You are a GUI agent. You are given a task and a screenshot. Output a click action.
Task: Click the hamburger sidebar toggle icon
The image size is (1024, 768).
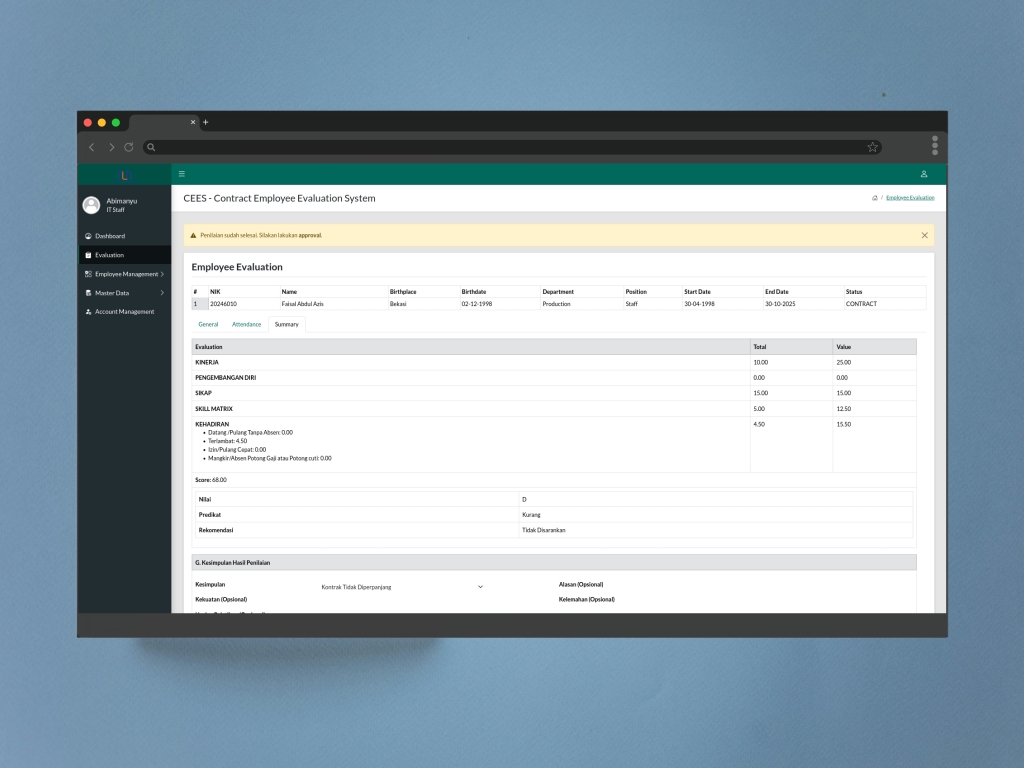pyautogui.click(x=181, y=174)
